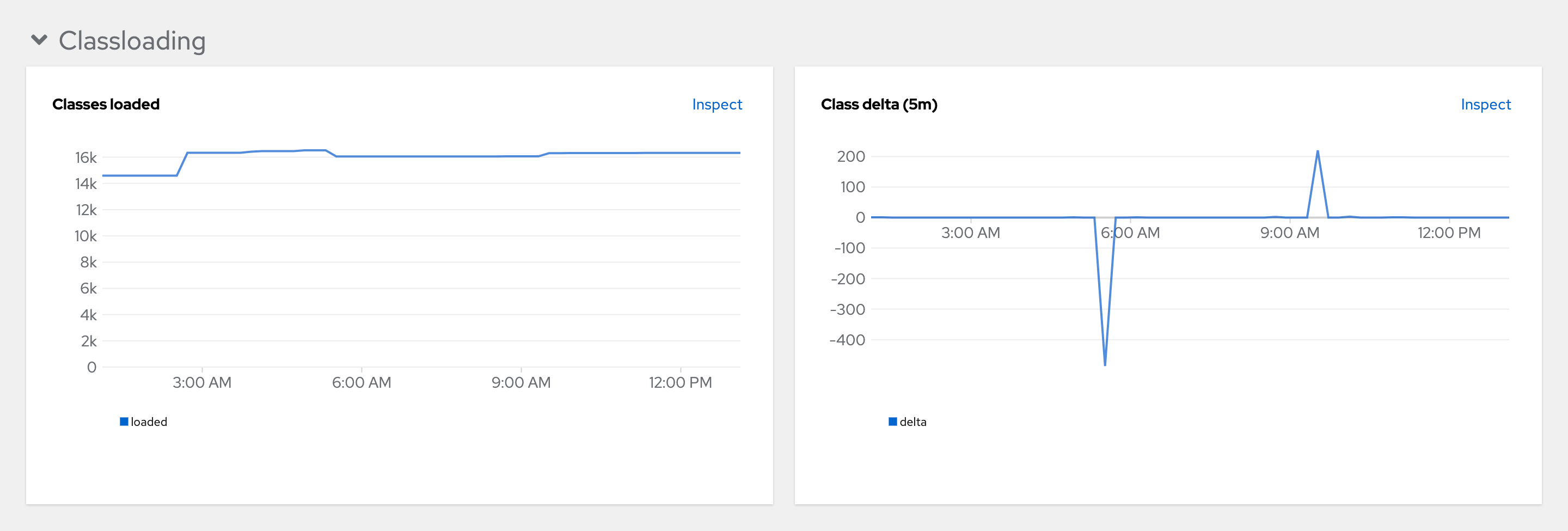The width and height of the screenshot is (1568, 531).
Task: Click the -400 y-axis label on delta chart
Action: pos(849,340)
